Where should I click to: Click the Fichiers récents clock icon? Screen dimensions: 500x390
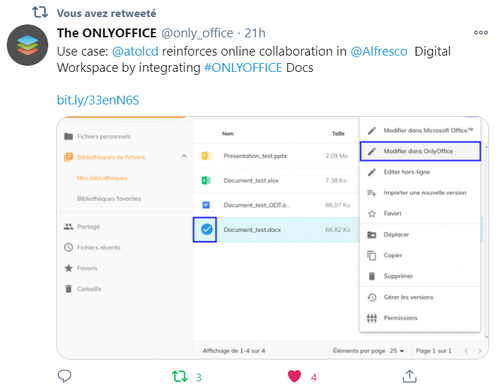pos(68,247)
